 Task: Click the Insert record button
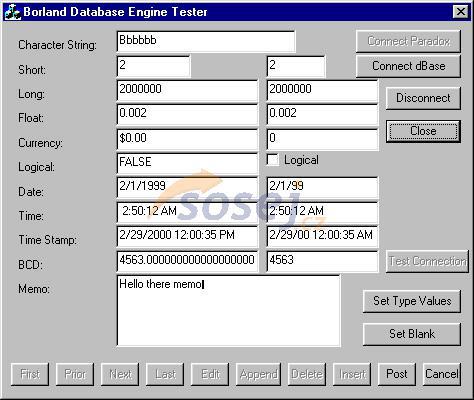click(352, 374)
